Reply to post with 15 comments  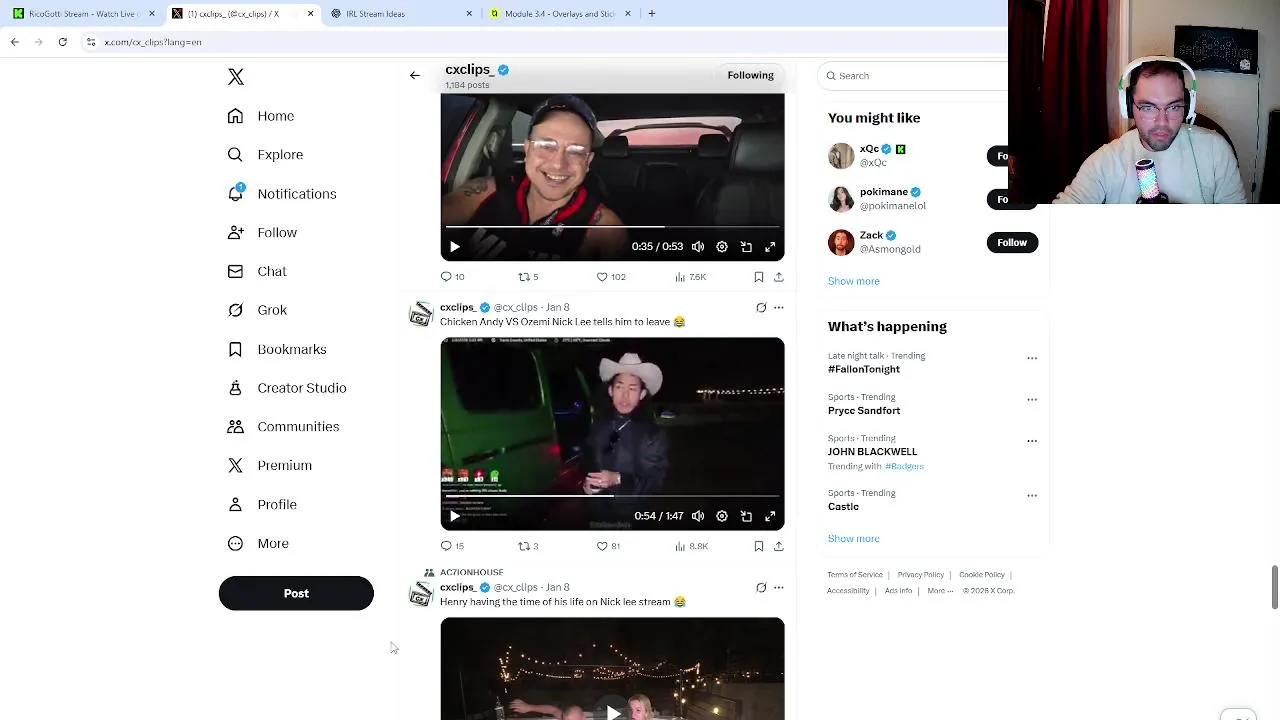tap(453, 546)
